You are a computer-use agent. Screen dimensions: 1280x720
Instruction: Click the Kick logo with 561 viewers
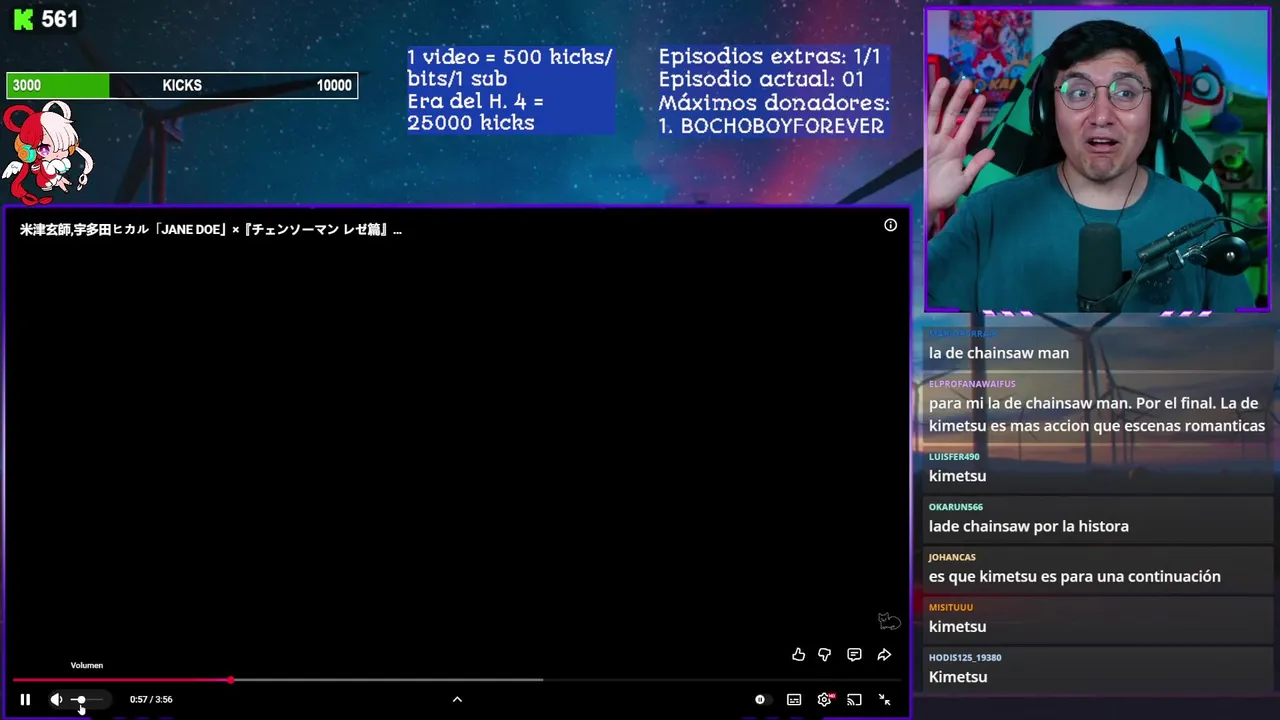46,19
